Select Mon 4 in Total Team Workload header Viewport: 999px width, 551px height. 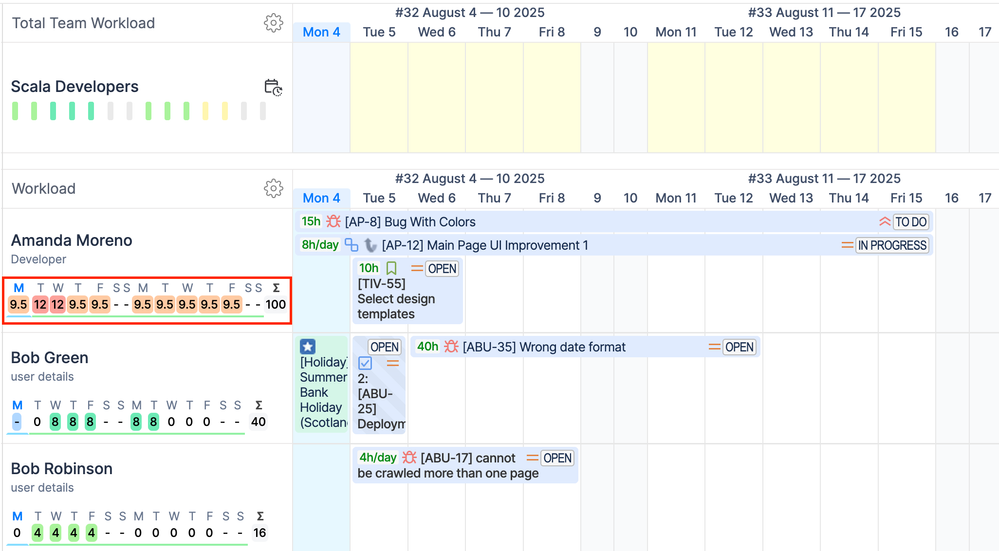(321, 32)
